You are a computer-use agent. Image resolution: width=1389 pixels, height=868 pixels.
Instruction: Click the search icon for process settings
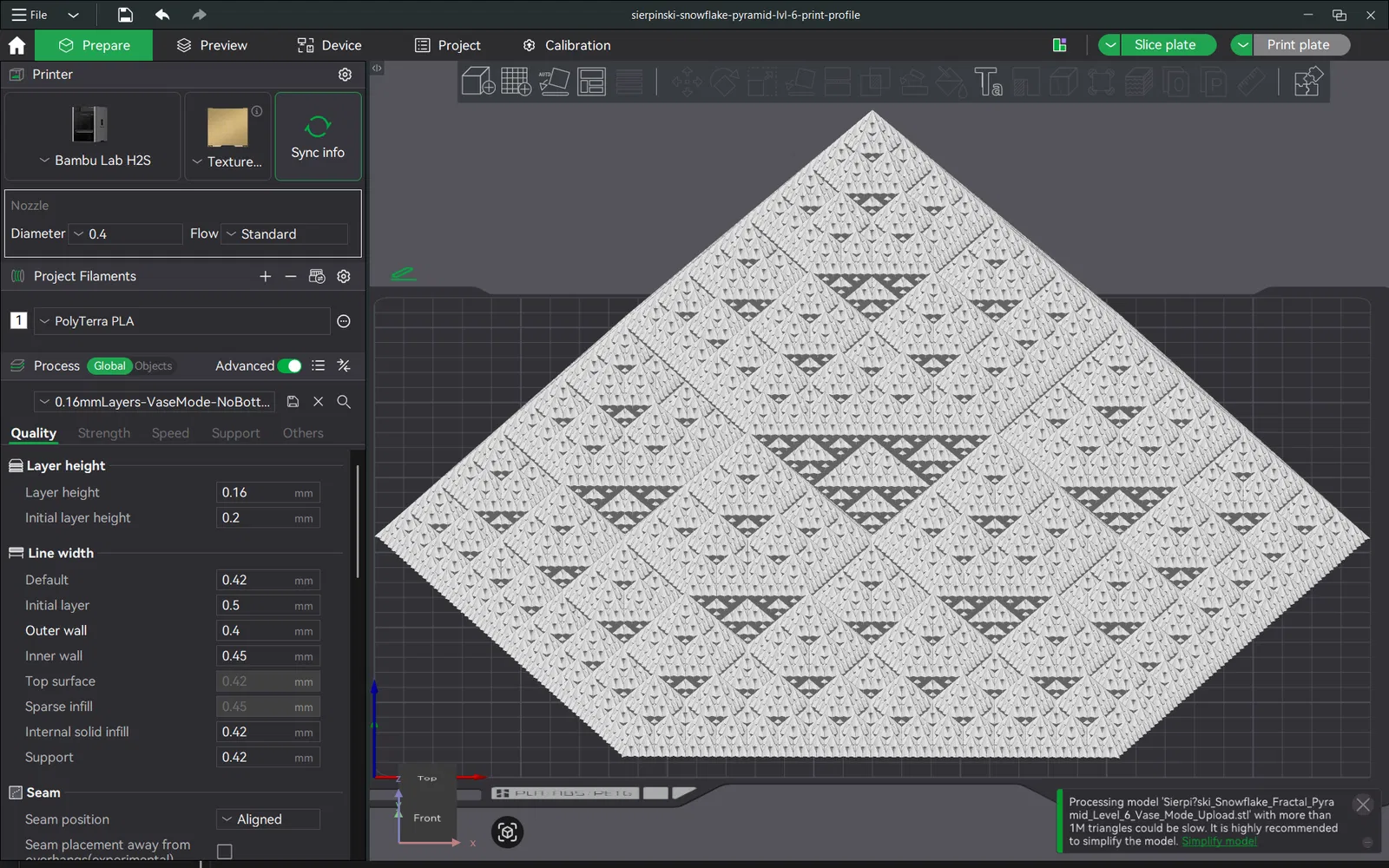pos(344,402)
